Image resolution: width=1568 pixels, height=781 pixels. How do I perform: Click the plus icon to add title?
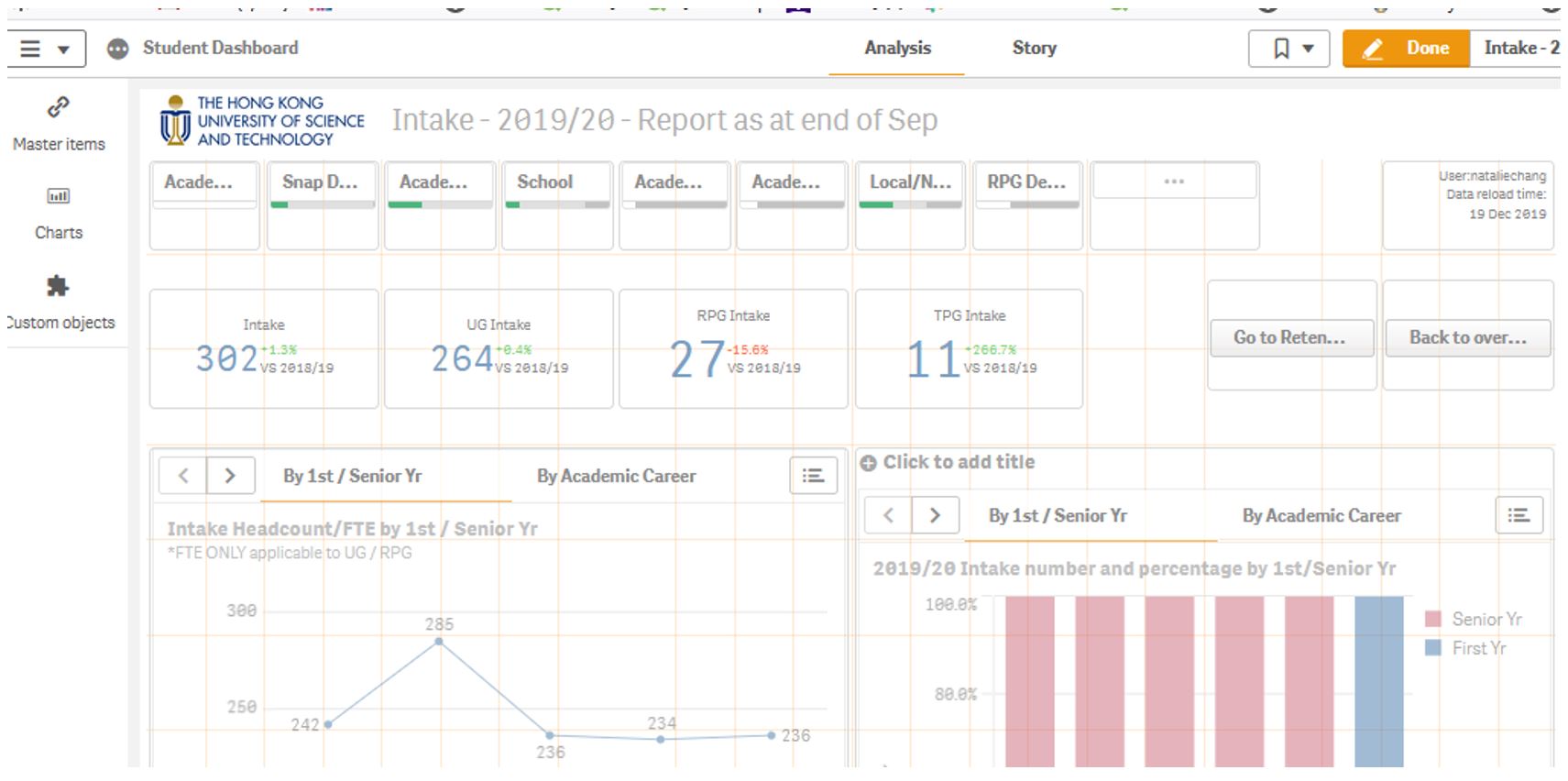click(x=868, y=463)
